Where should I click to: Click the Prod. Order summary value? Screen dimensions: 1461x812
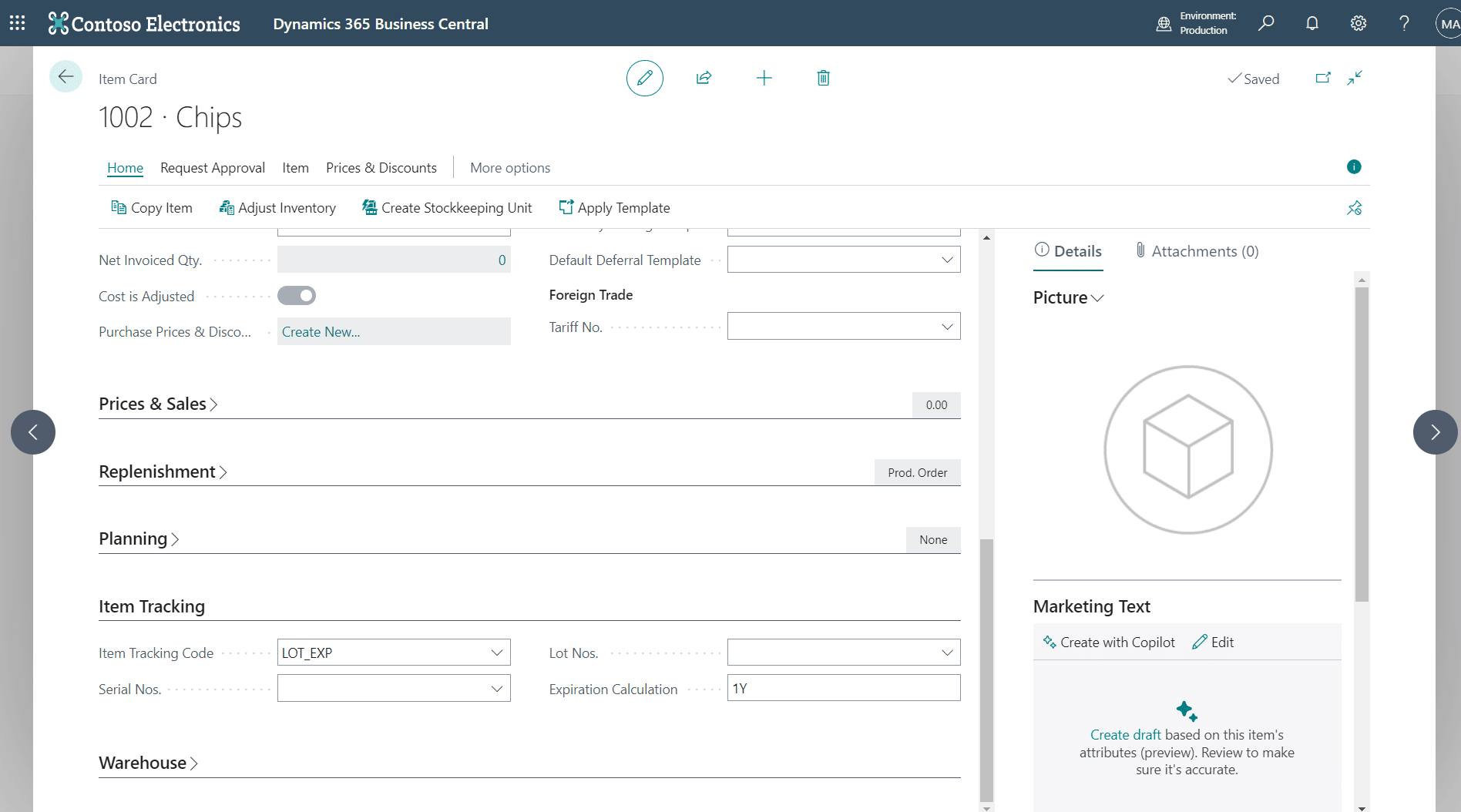917,473
